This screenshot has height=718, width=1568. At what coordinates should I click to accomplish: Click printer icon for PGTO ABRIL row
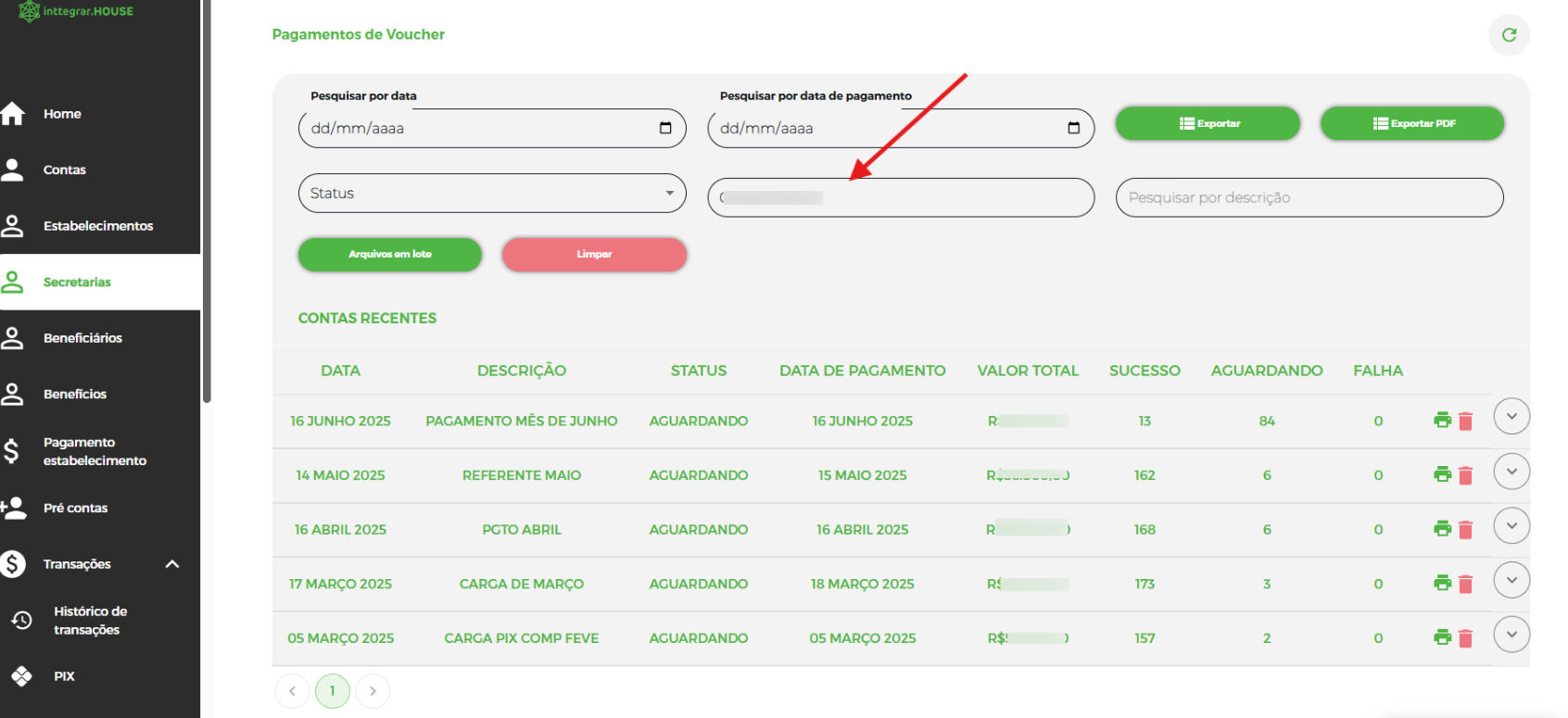[1442, 529]
